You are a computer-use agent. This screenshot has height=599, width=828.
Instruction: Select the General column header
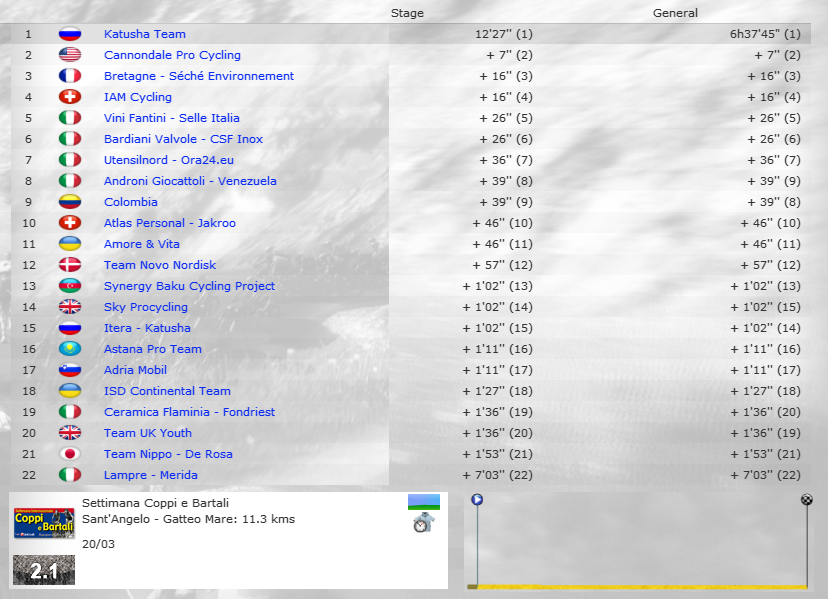pyautogui.click(x=675, y=13)
